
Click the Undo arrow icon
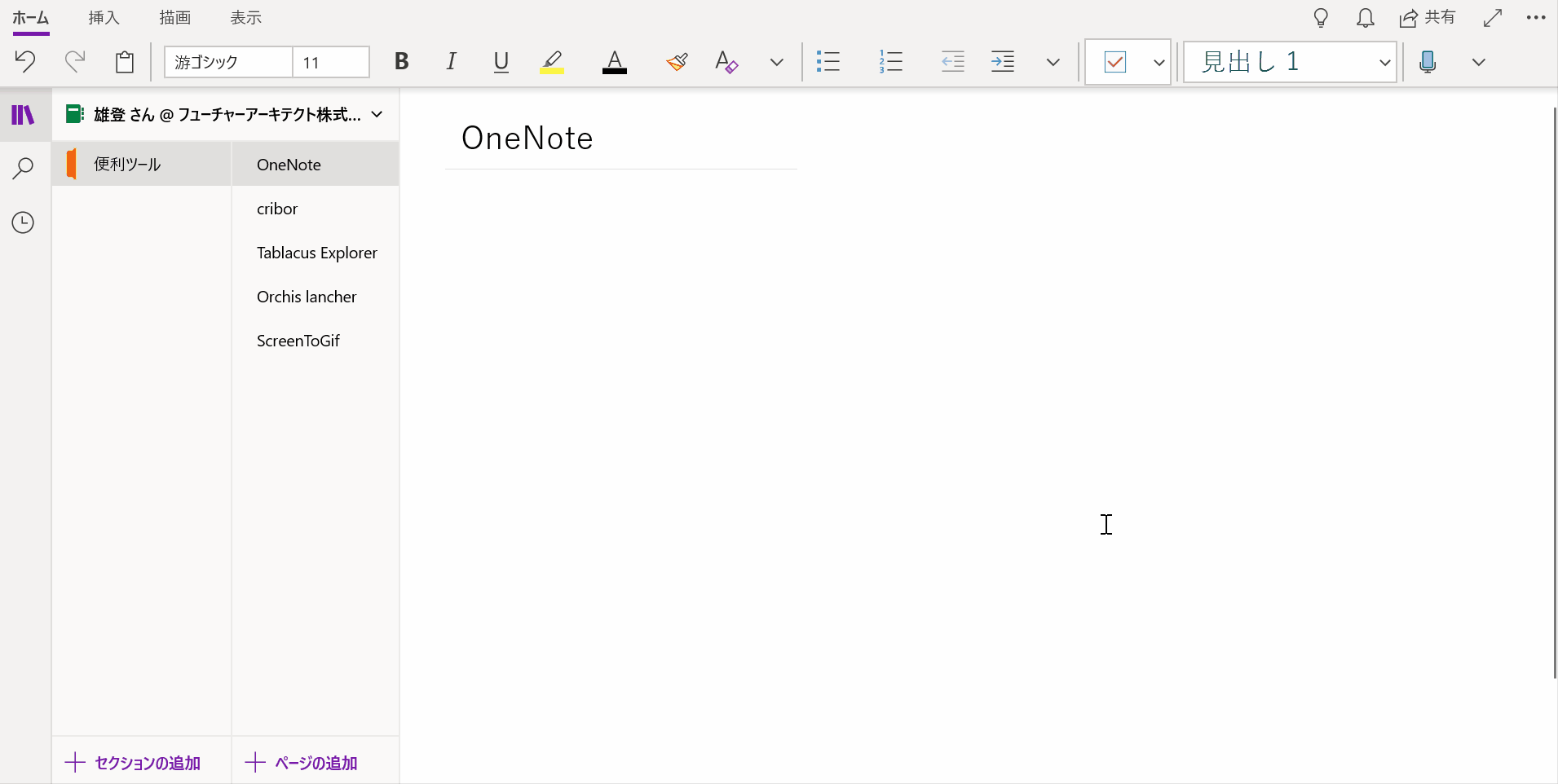click(25, 61)
